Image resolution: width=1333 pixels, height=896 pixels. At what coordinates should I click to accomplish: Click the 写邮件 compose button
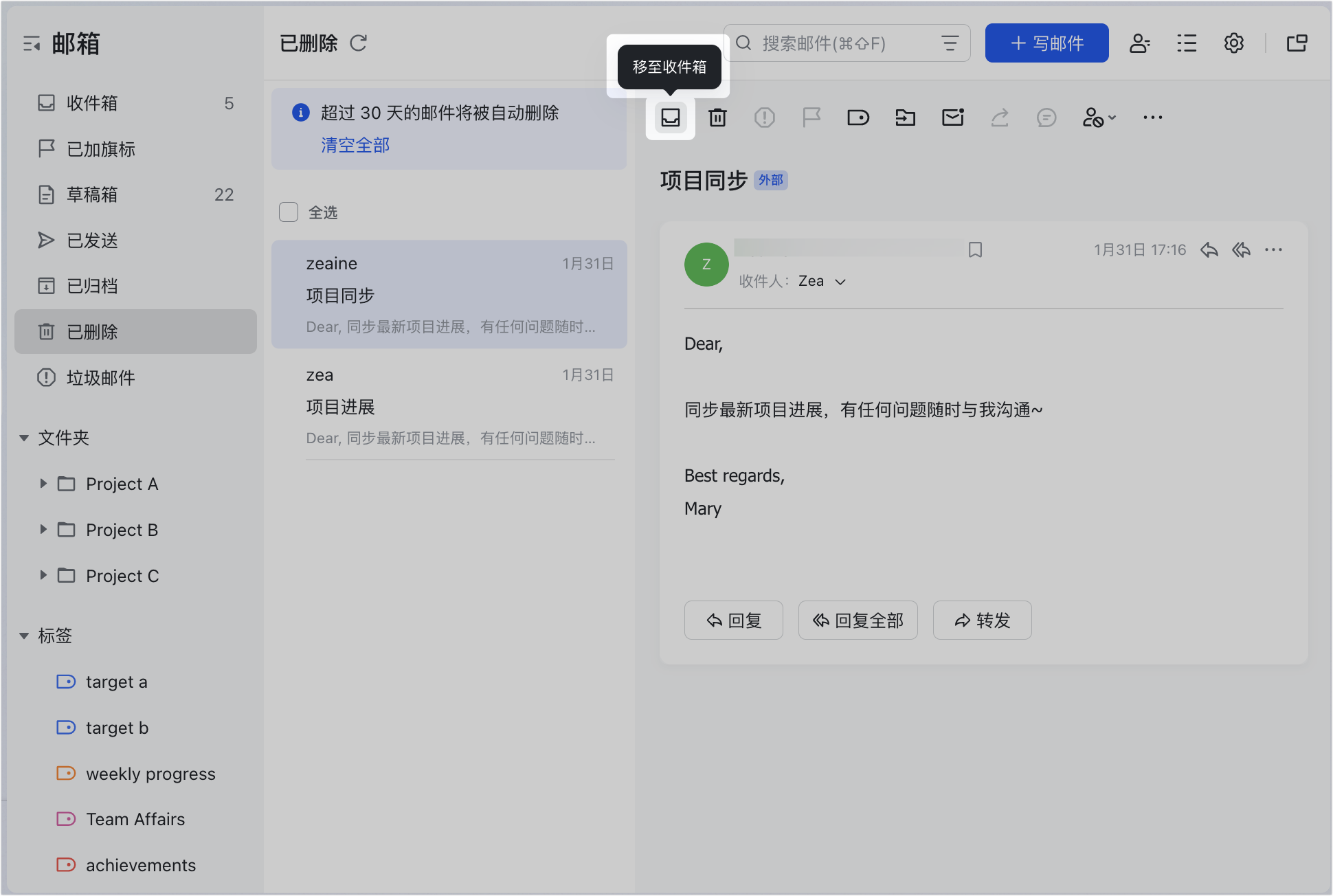(1046, 43)
